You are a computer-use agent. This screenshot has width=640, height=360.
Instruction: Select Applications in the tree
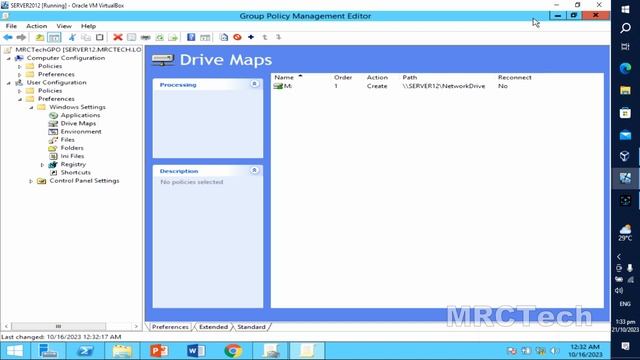point(80,115)
